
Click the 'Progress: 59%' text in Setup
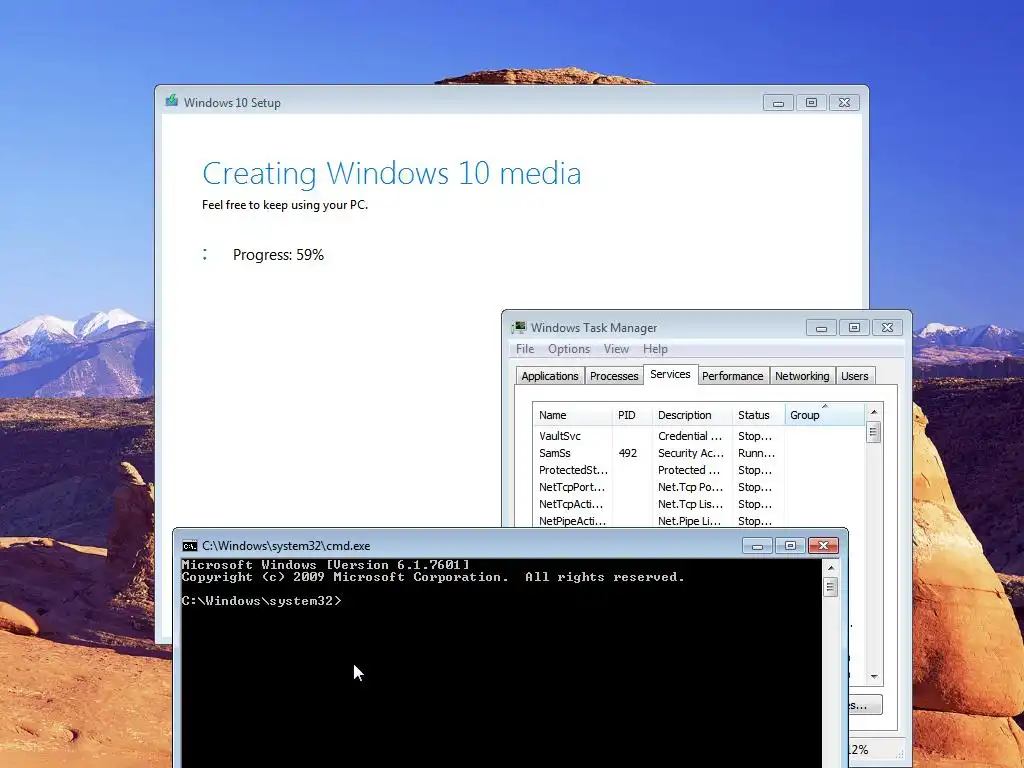click(x=278, y=255)
